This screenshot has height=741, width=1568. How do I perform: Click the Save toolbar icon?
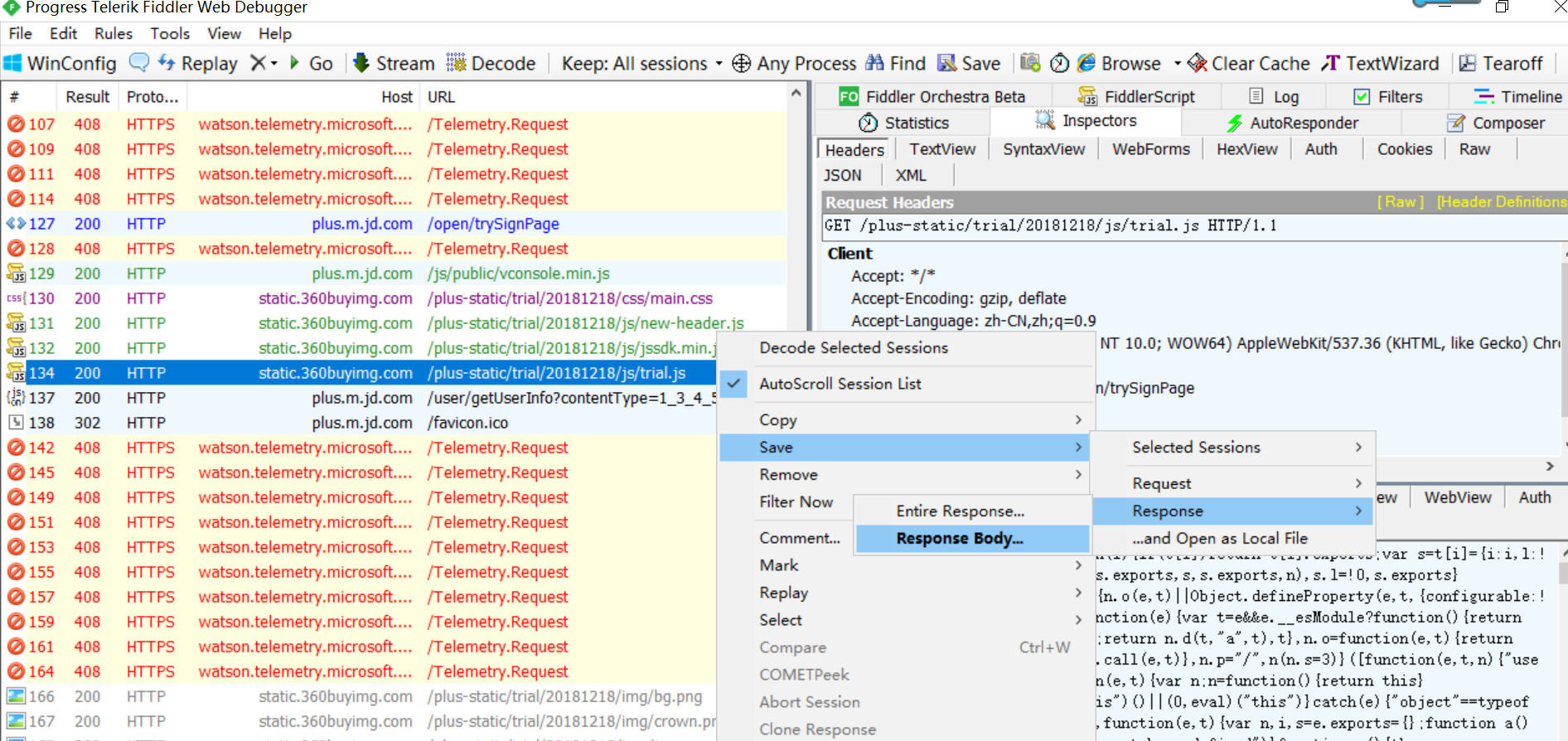(x=946, y=63)
